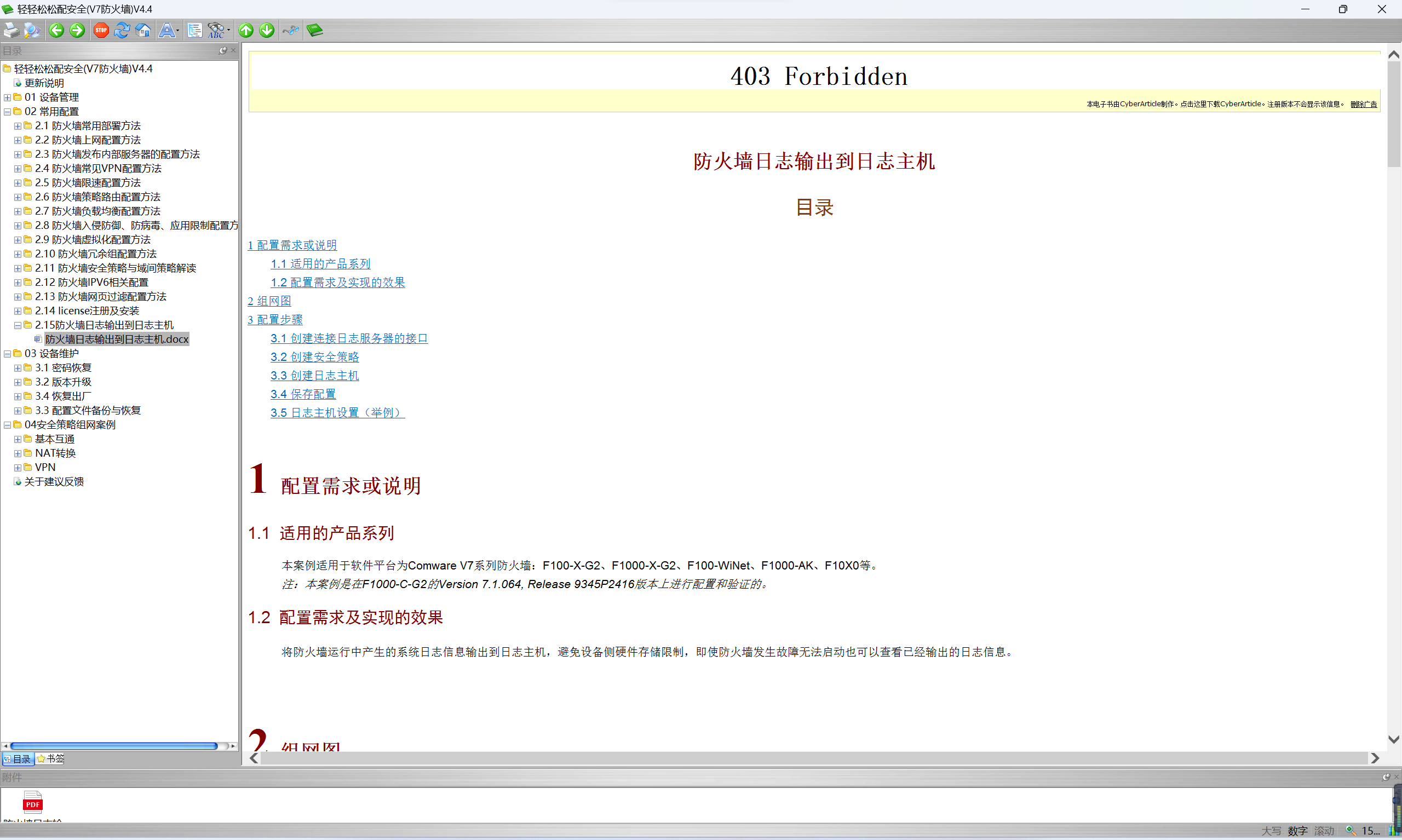This screenshot has height=840, width=1402.
Task: Open the font size A dropdown arrow
Action: click(x=178, y=31)
